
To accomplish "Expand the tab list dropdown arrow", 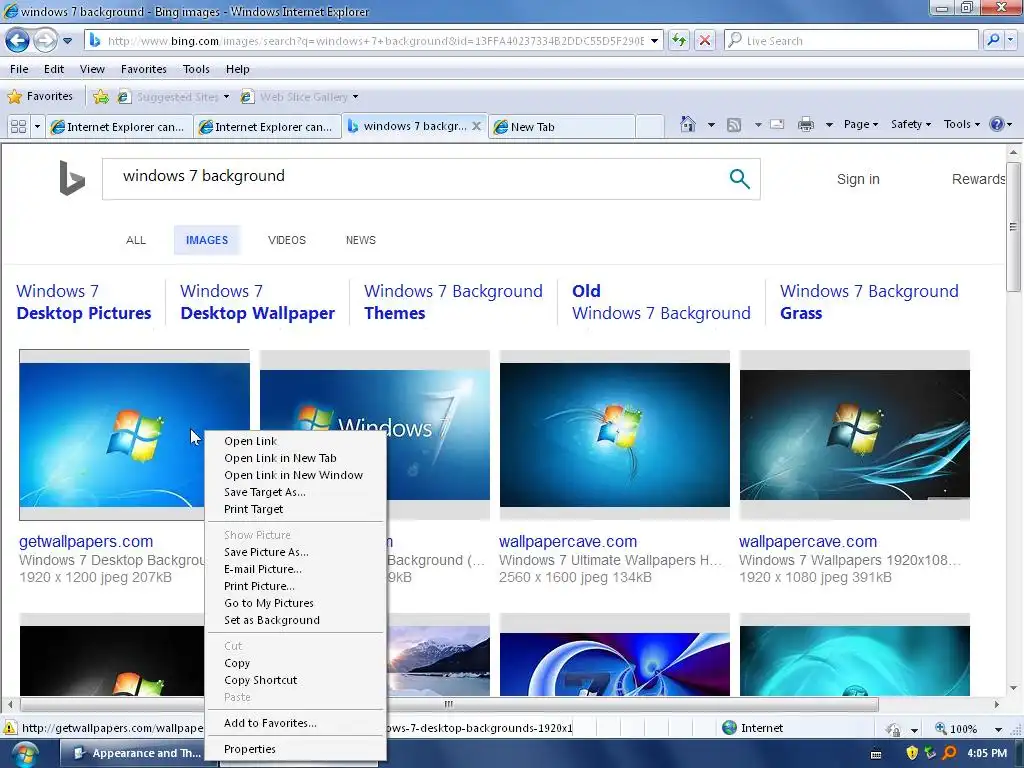I will 37,126.
